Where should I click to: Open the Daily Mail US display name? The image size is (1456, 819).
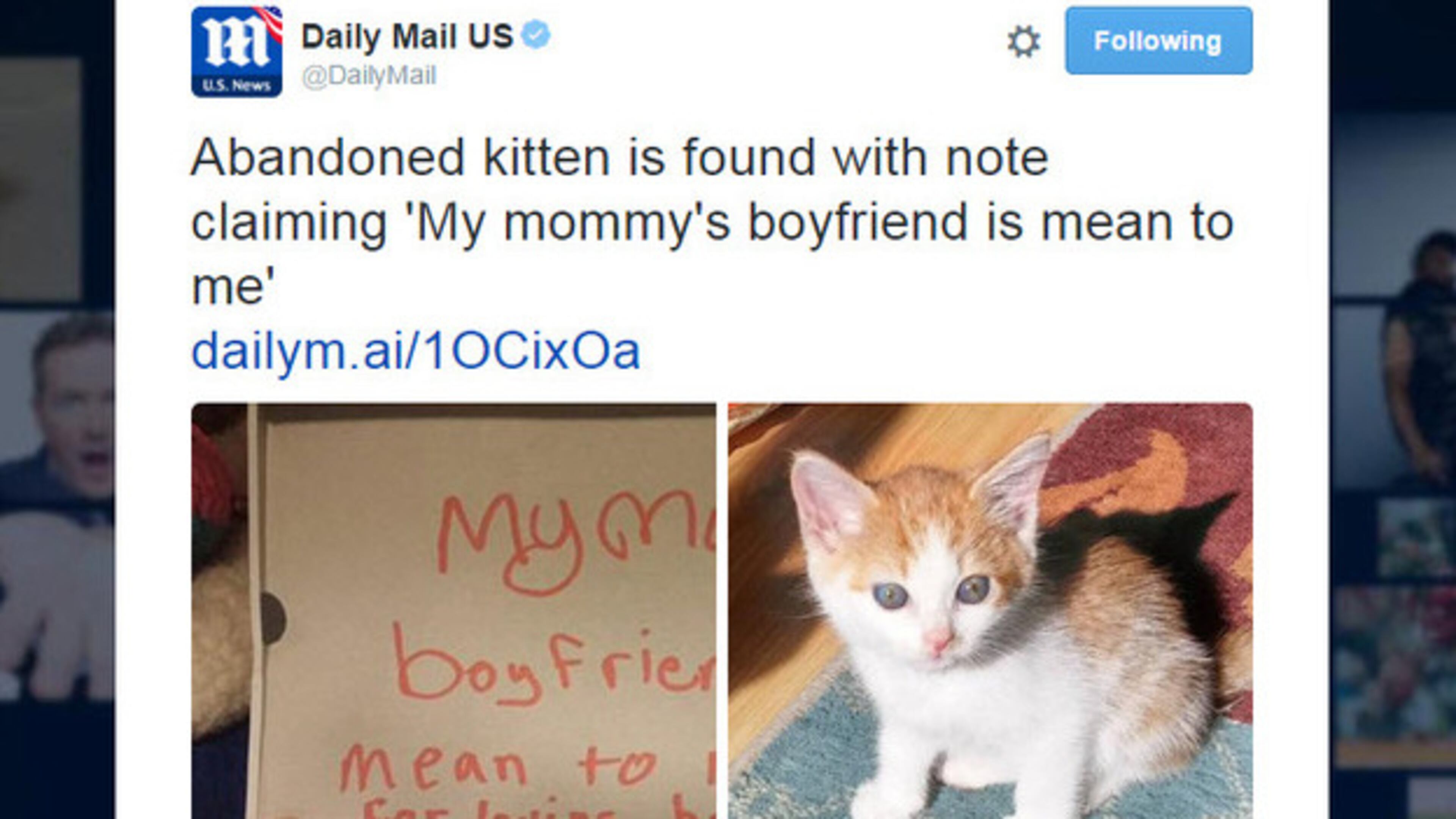click(x=407, y=37)
